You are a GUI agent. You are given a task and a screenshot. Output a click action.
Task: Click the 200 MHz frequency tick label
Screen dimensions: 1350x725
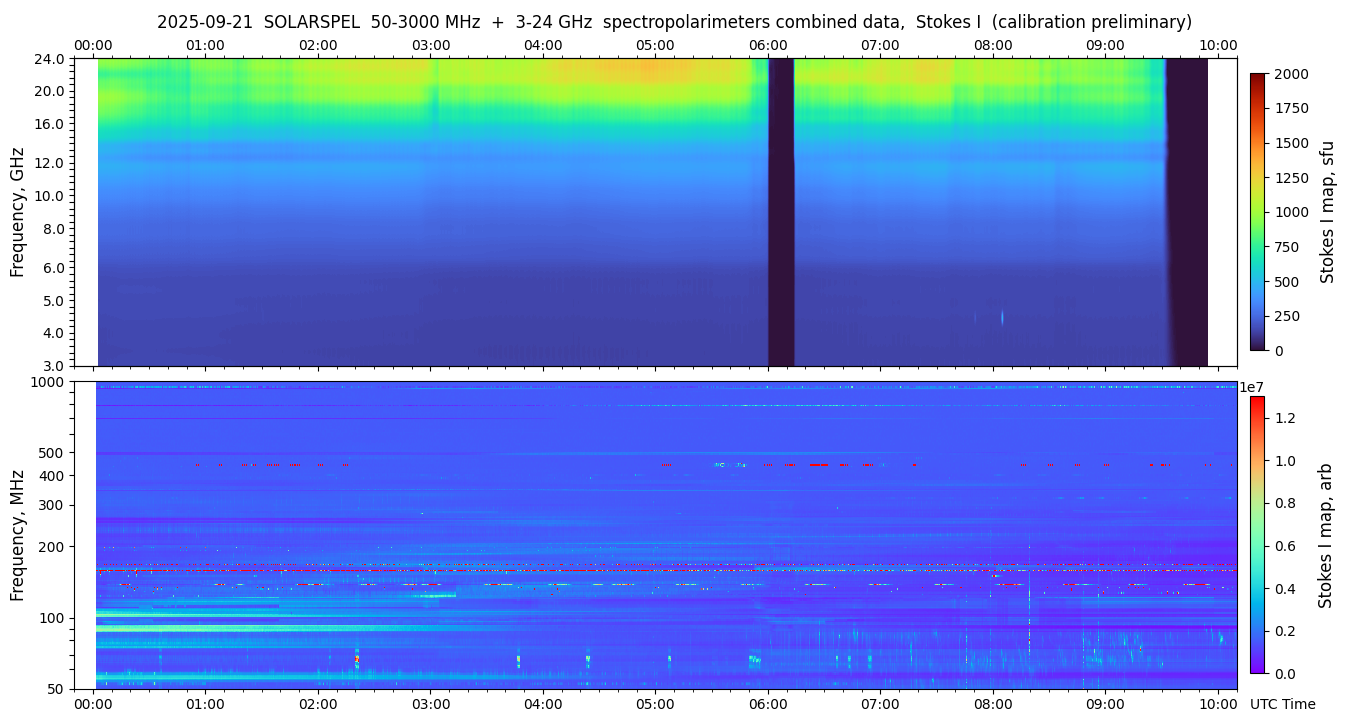coord(52,547)
